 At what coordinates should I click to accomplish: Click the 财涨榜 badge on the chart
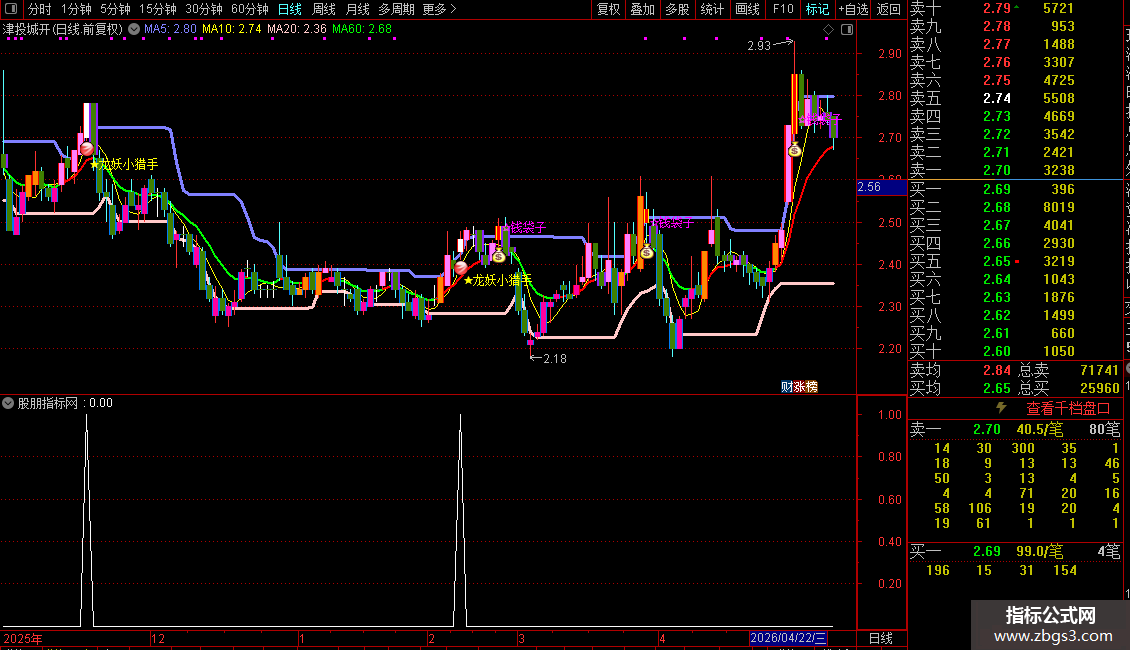(x=799, y=387)
